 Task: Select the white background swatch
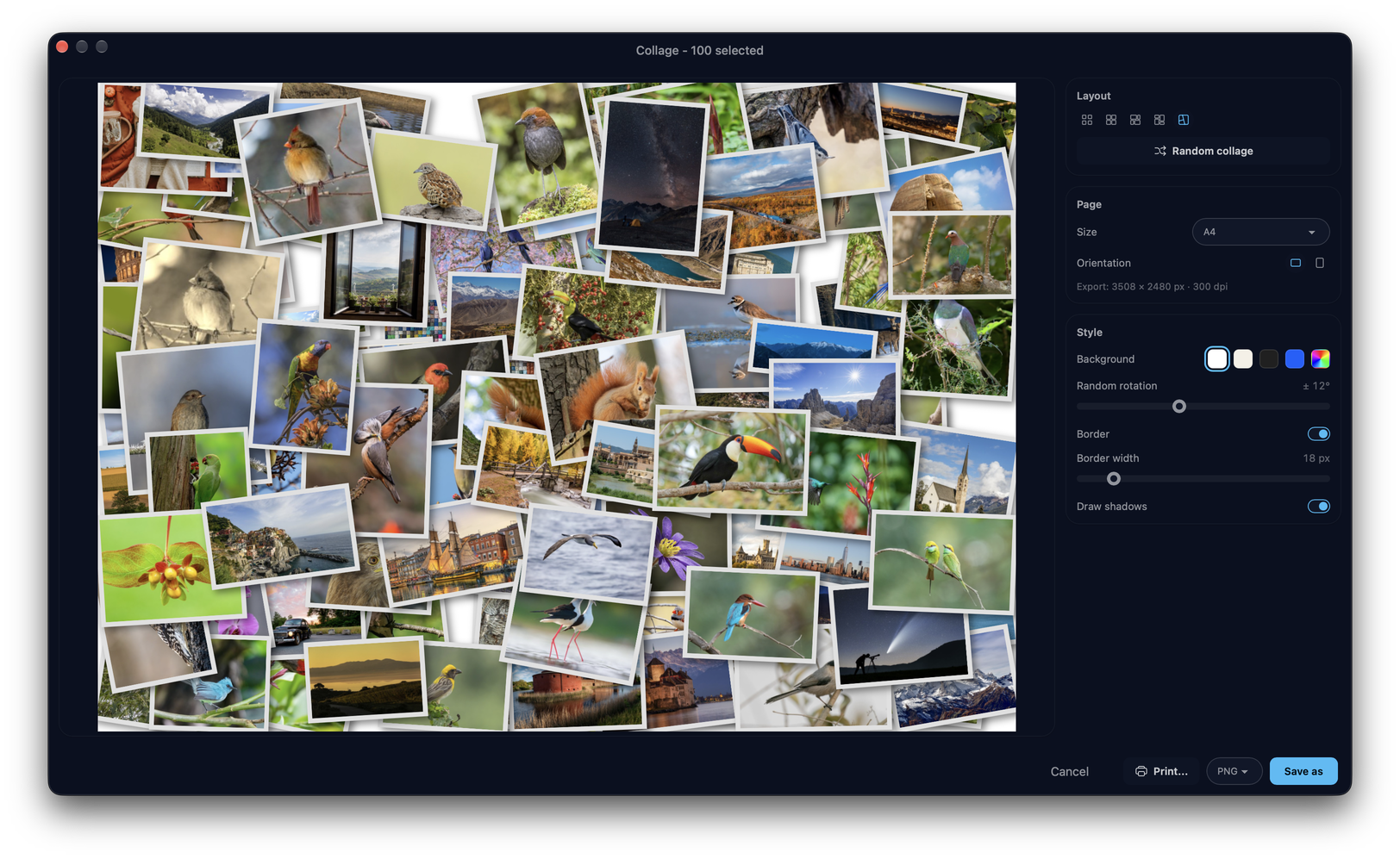1217,358
